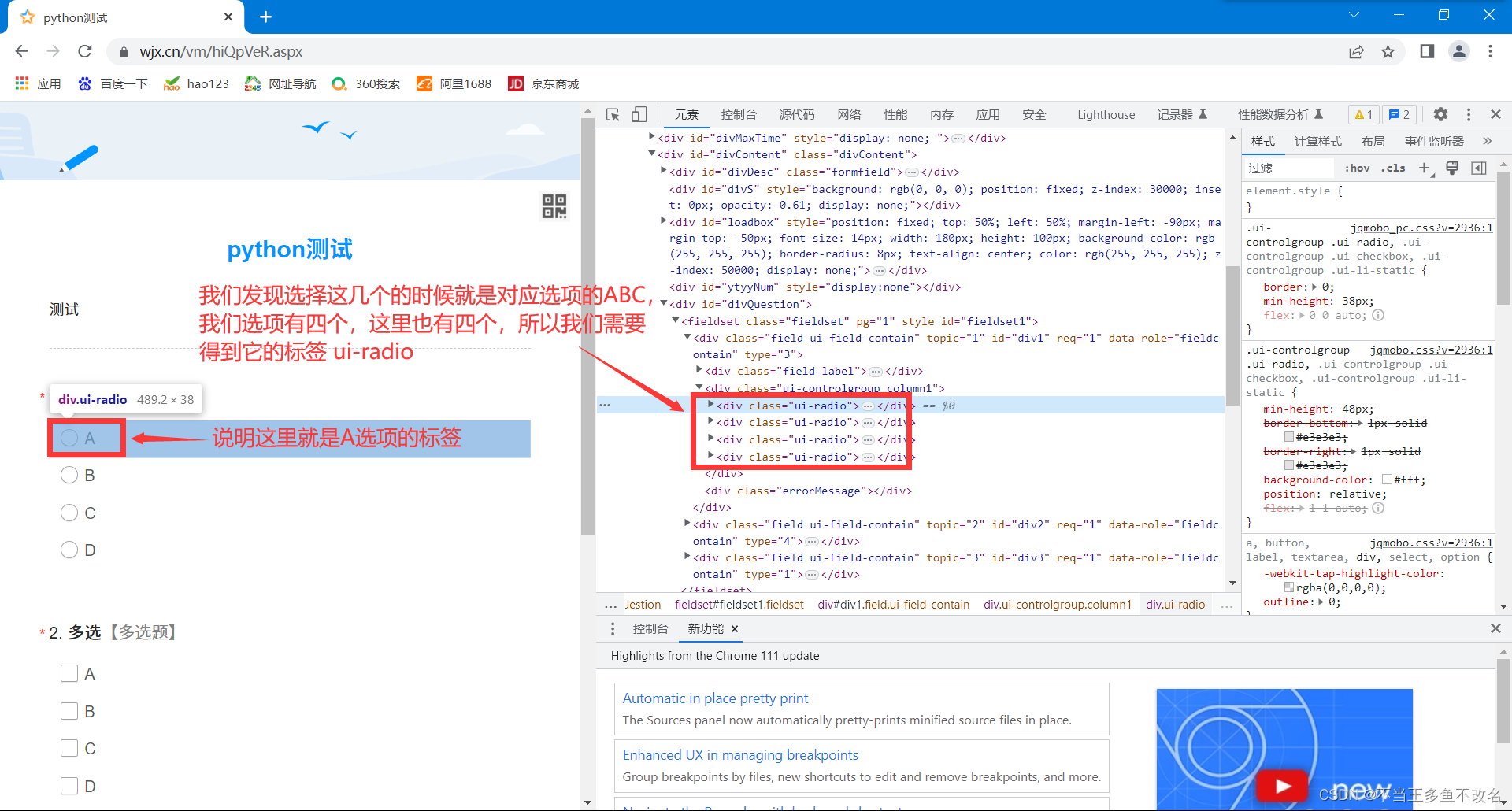Expand the divDesc formfield node
1512x811 pixels.
point(663,171)
